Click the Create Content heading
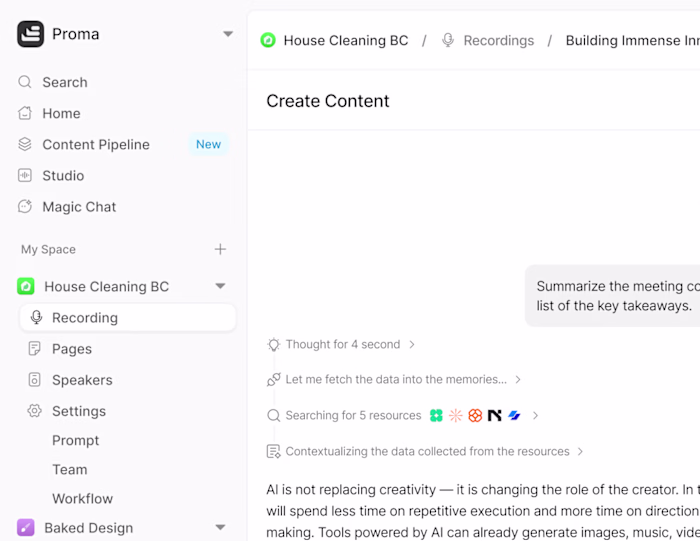 point(328,101)
